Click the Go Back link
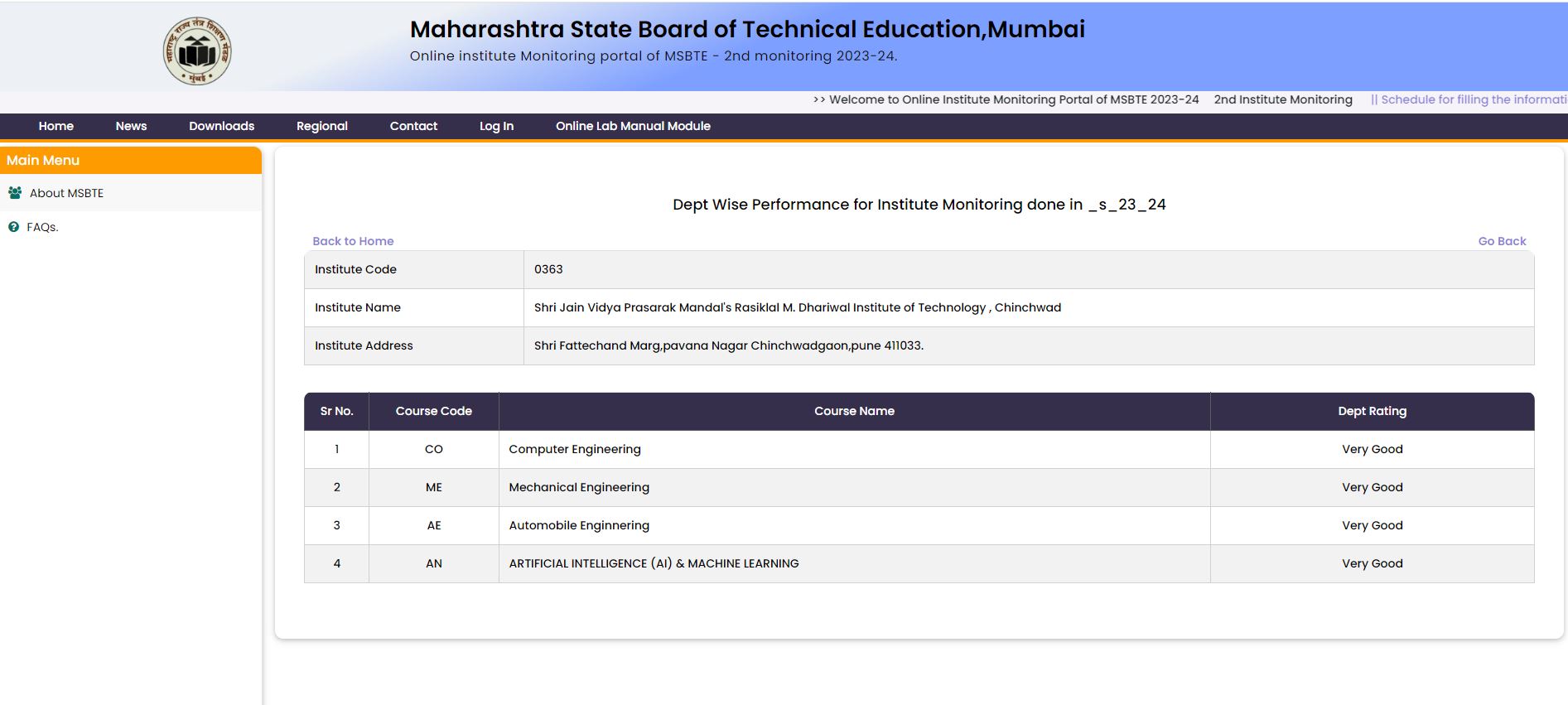The height and width of the screenshot is (705, 1568). (x=1502, y=241)
